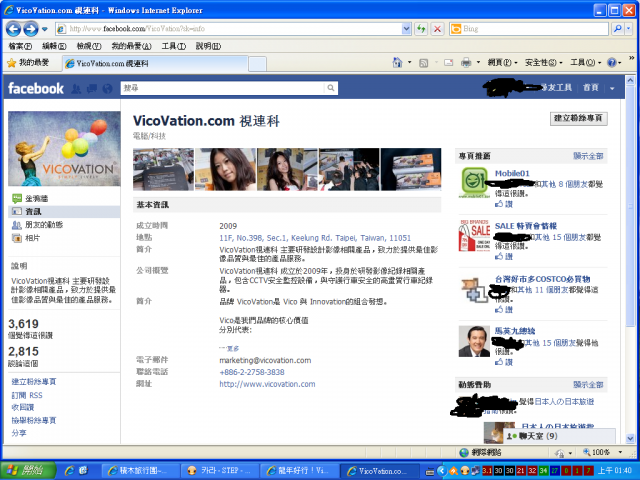Click the address bar URL field
The width and height of the screenshot is (640, 480).
click(x=229, y=29)
